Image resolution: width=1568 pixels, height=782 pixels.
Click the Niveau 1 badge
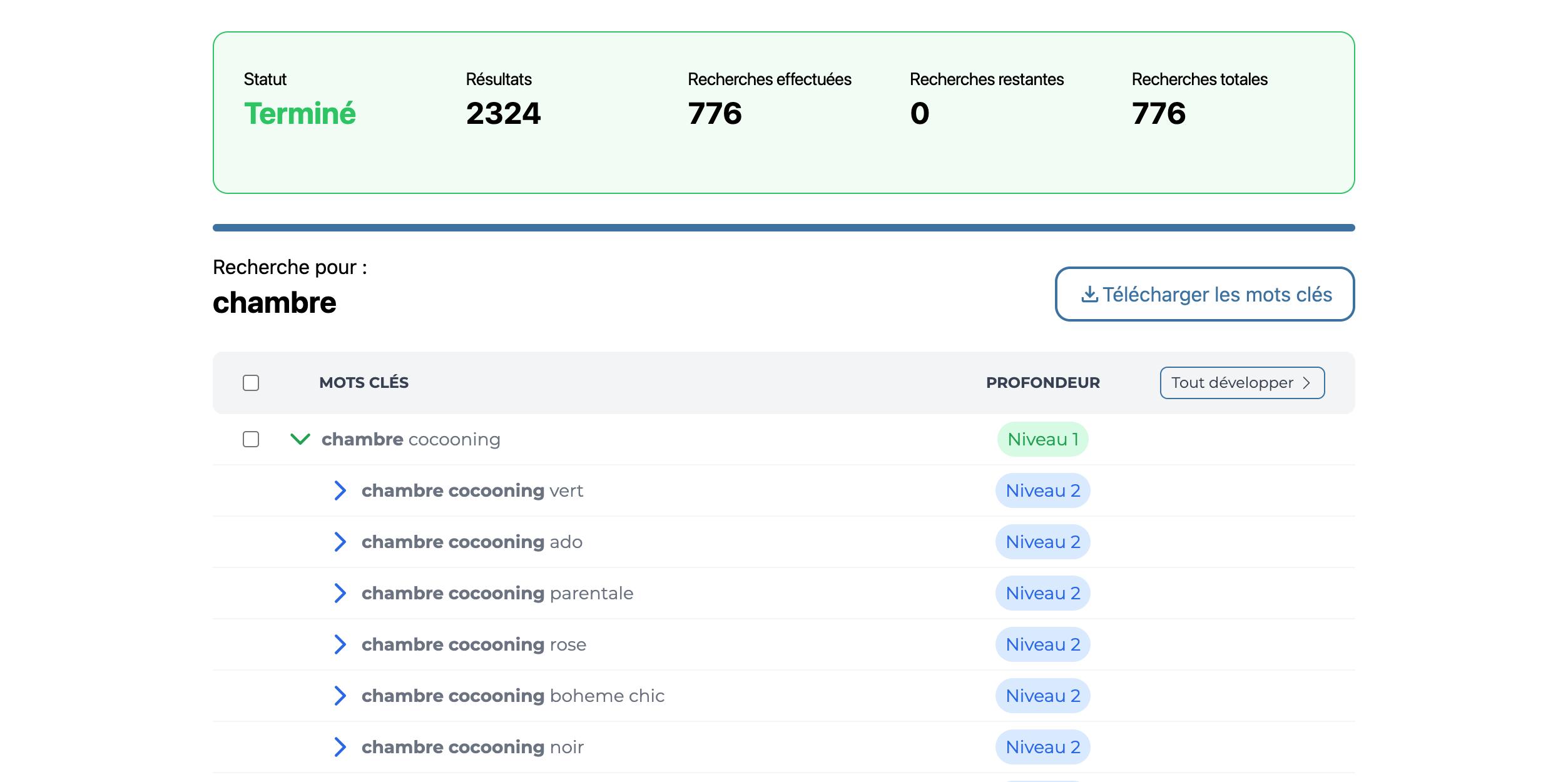tap(1042, 439)
